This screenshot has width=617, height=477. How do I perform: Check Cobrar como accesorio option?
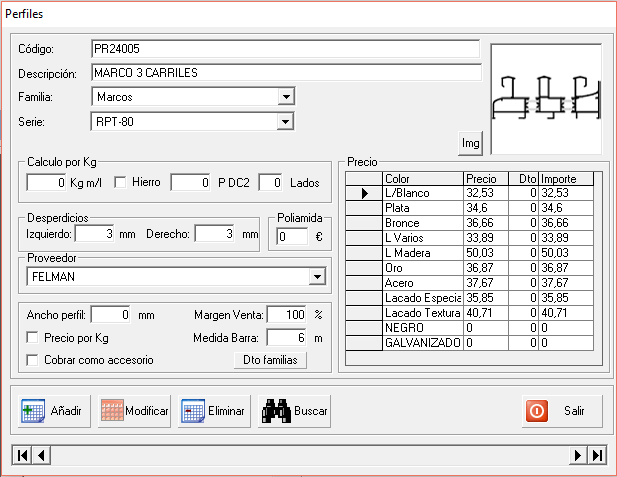pyautogui.click(x=33, y=360)
